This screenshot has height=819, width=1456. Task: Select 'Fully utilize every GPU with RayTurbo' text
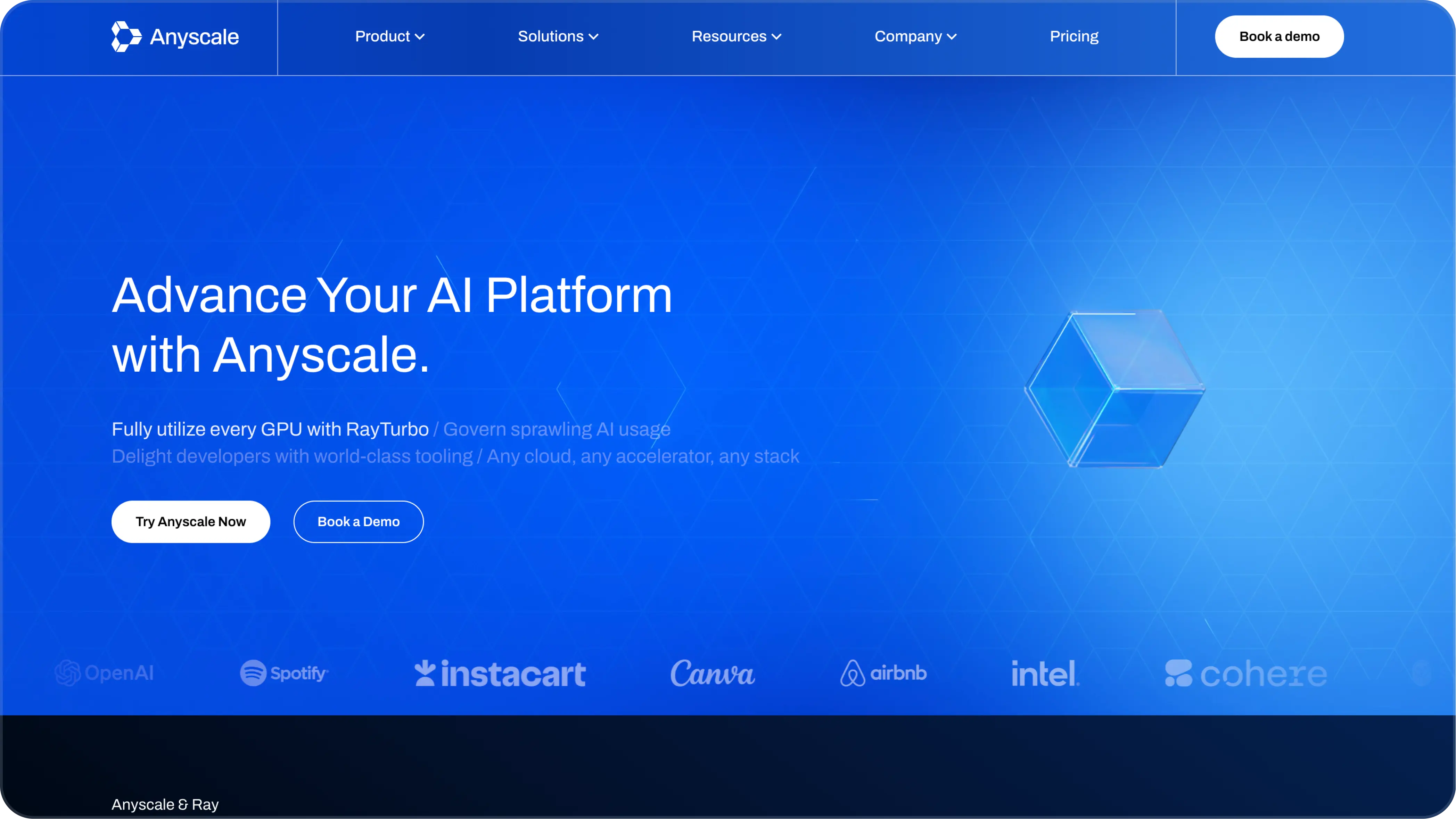click(270, 430)
